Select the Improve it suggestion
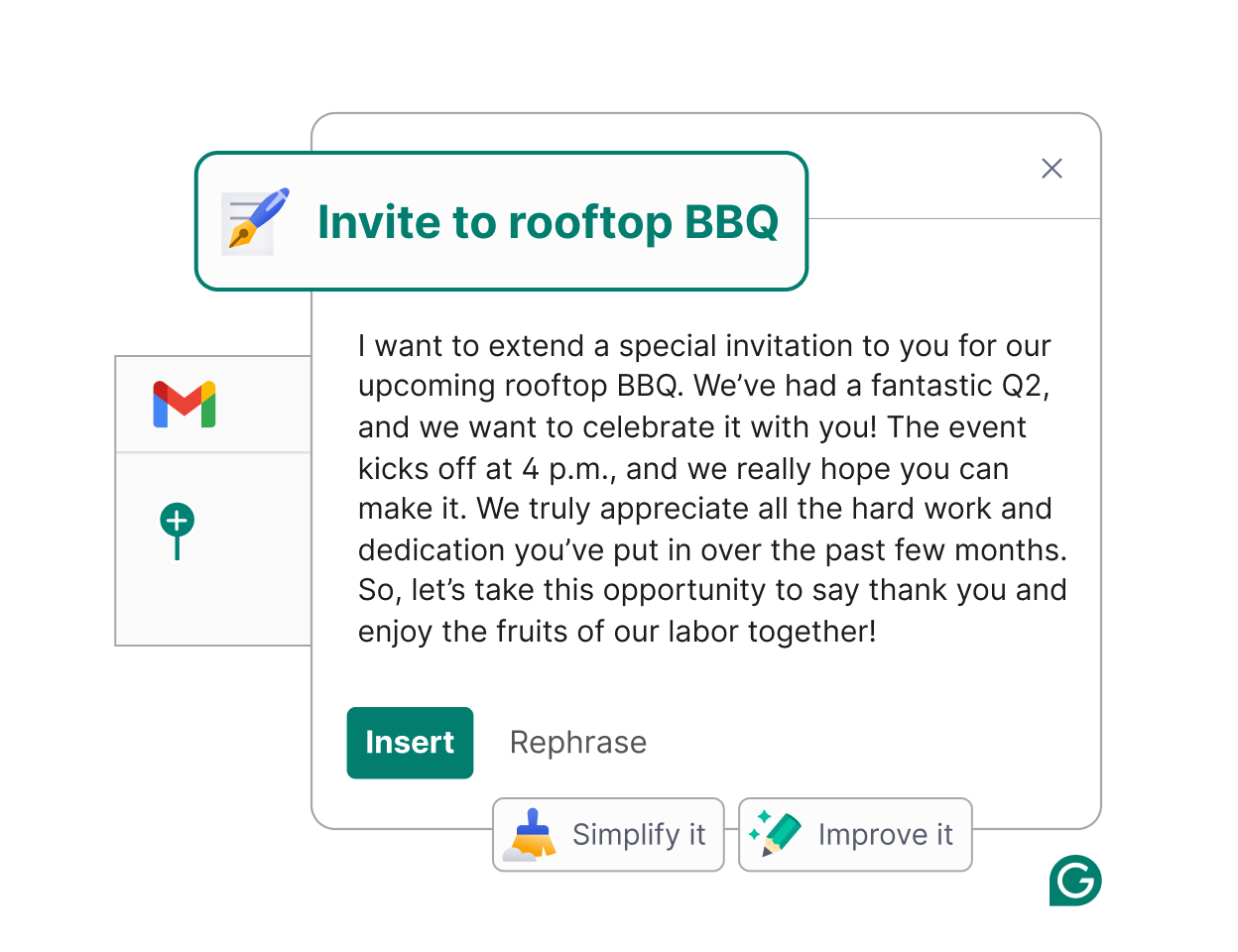 tap(855, 835)
